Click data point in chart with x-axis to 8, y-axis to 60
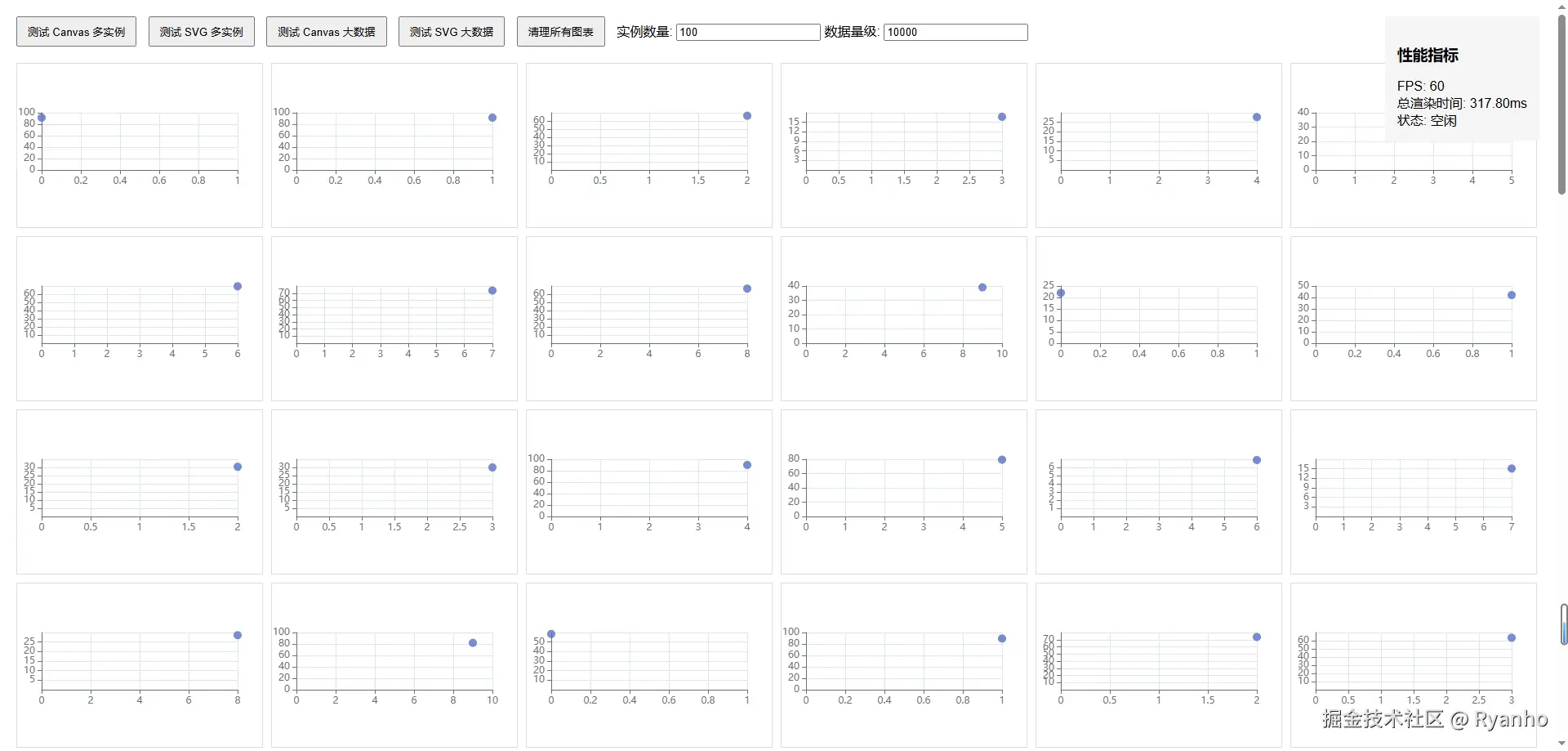This screenshot has height=751, width=1568. [x=747, y=288]
